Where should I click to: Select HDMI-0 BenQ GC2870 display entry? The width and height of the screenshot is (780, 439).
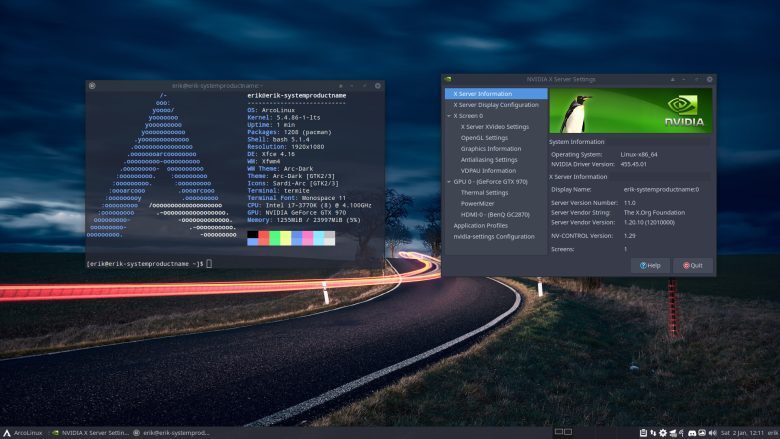click(495, 214)
